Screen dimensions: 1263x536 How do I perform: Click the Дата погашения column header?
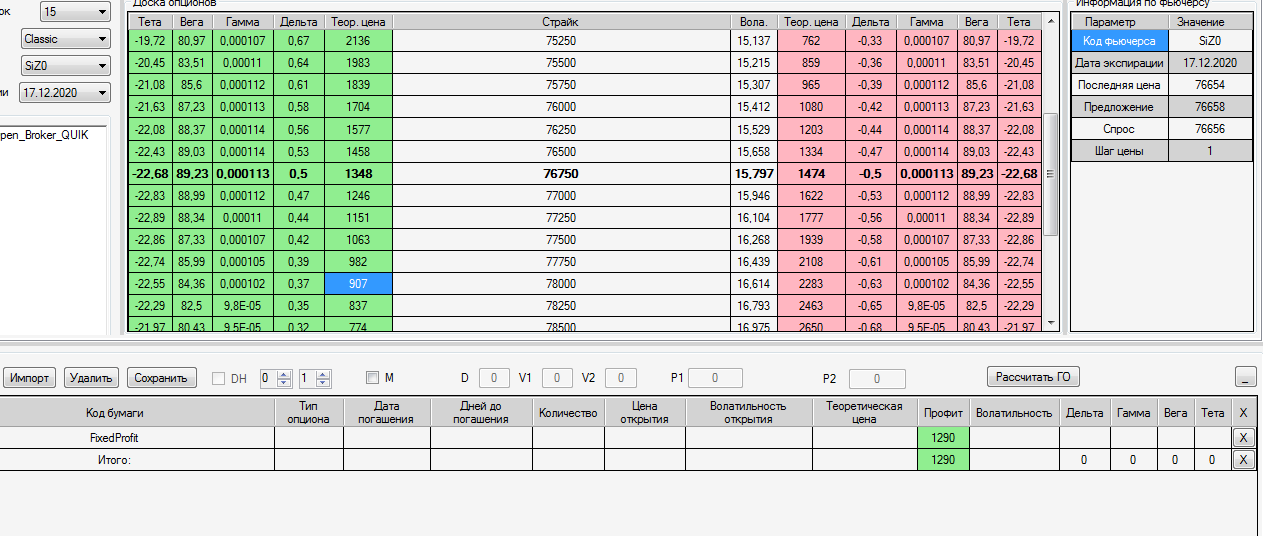click(x=387, y=412)
